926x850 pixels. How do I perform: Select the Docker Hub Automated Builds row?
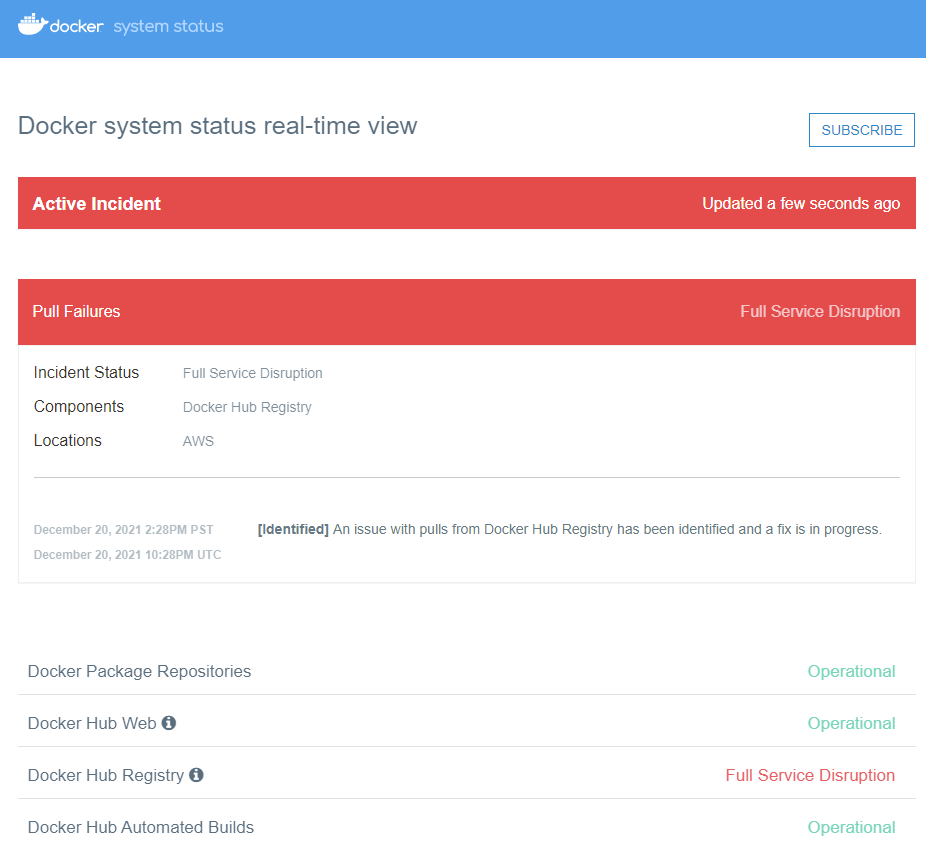pos(467,828)
